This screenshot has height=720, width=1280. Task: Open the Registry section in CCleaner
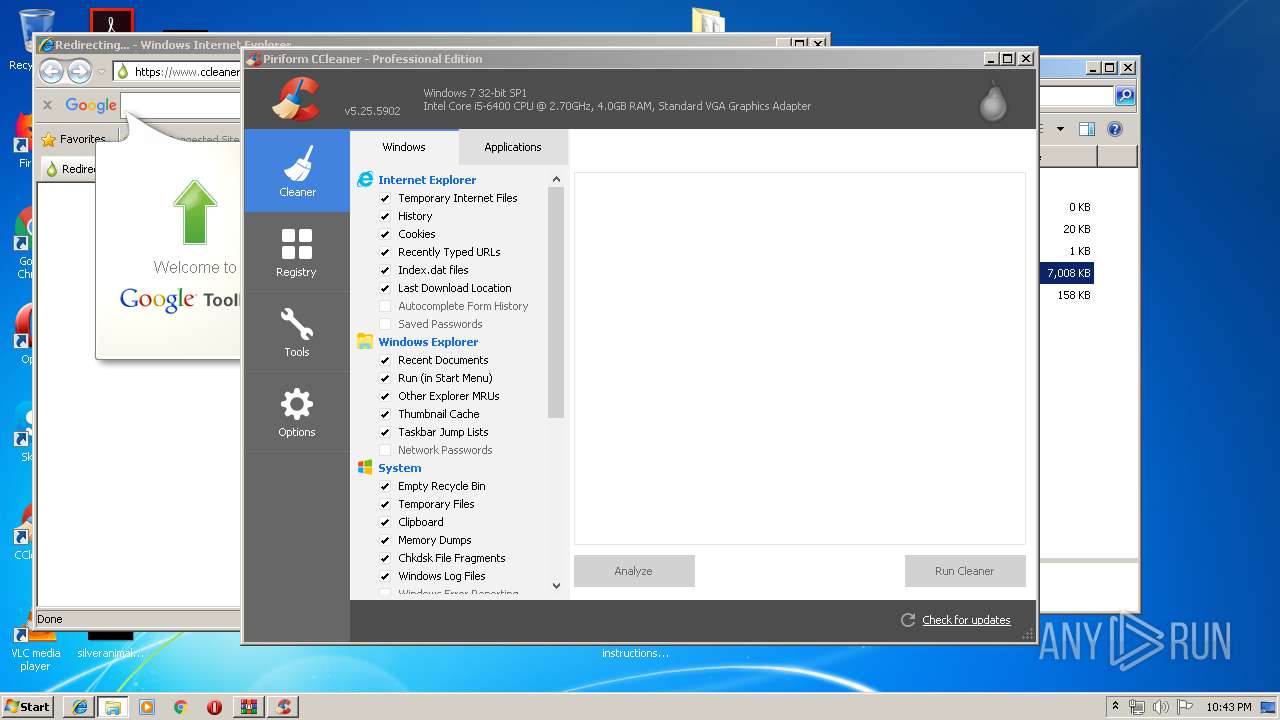(x=297, y=251)
